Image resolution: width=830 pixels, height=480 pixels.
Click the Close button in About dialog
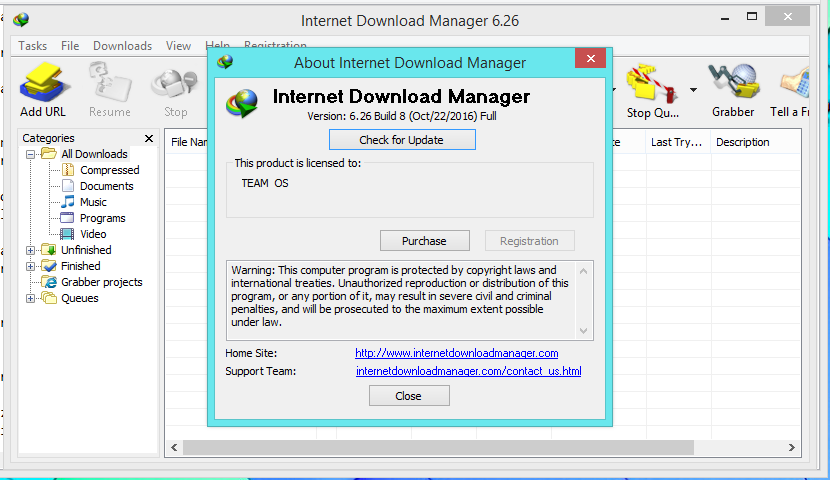409,396
